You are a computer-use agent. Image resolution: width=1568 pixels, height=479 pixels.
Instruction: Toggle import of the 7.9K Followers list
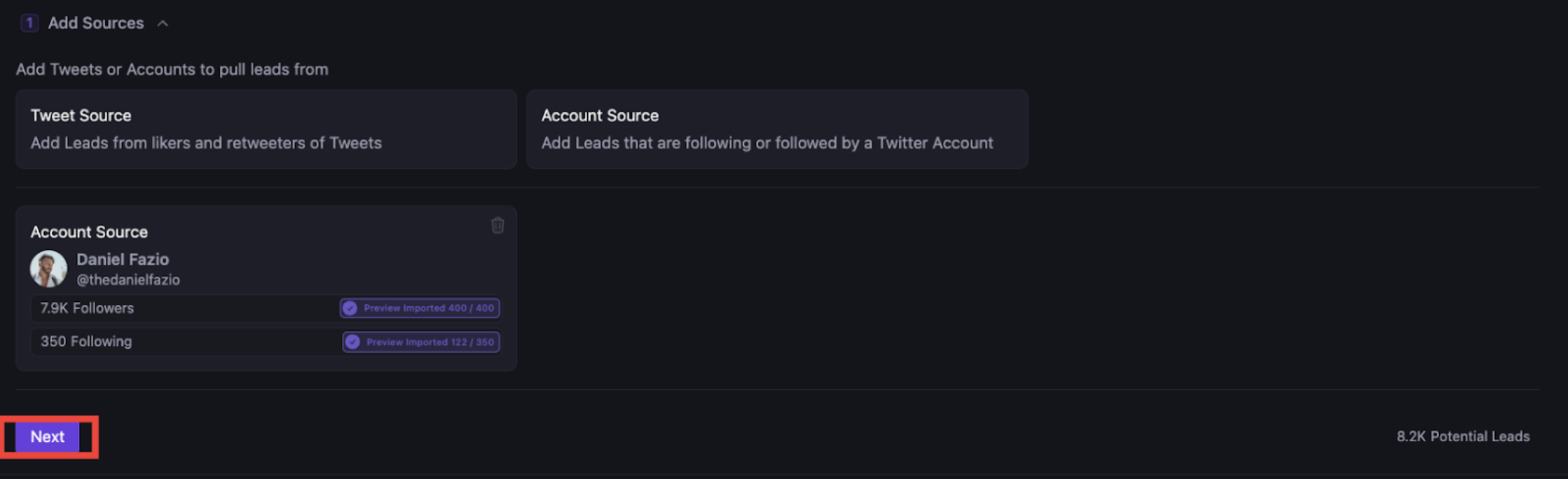click(x=419, y=308)
